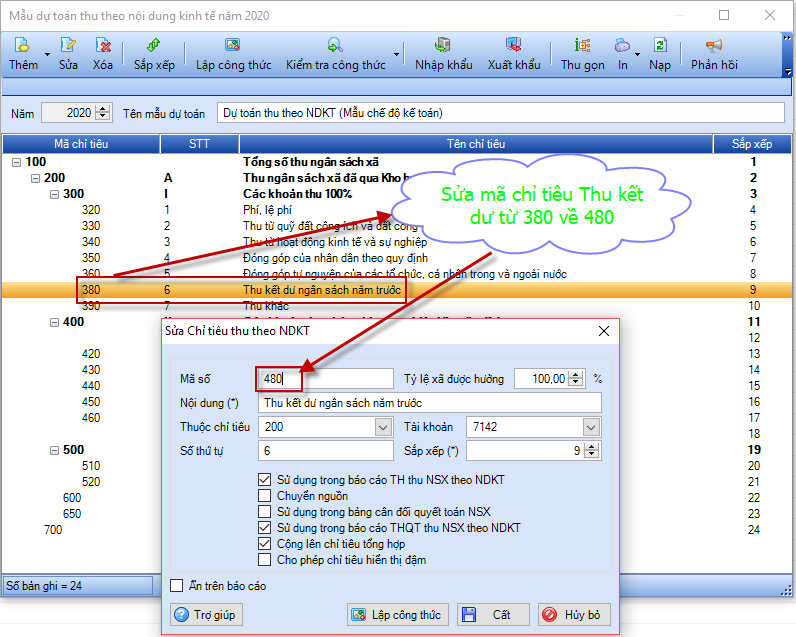Viewport: 796px width, 637px height.
Task: Click the Kiểm tra công thức icon
Action: pos(335,46)
